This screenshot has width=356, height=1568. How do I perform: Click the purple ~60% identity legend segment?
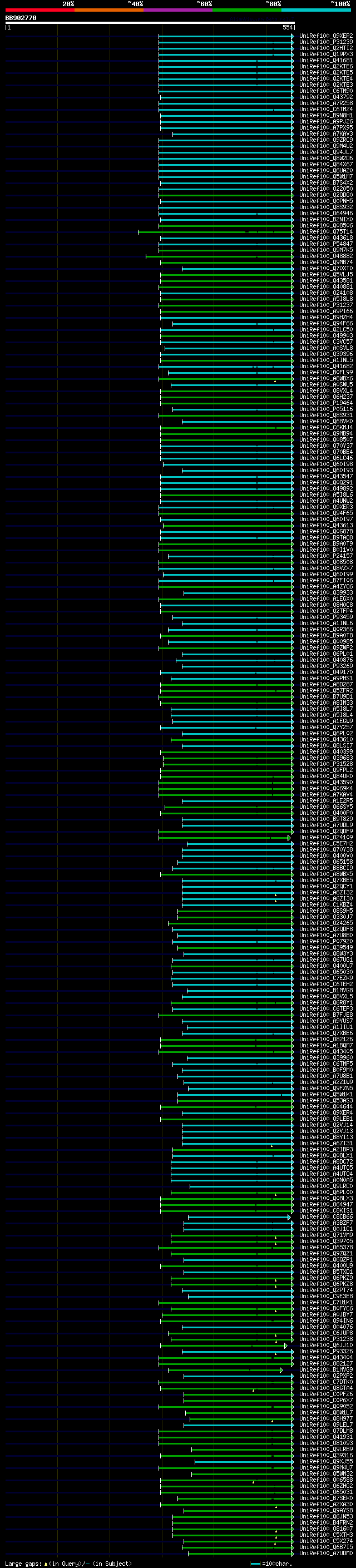177,10
